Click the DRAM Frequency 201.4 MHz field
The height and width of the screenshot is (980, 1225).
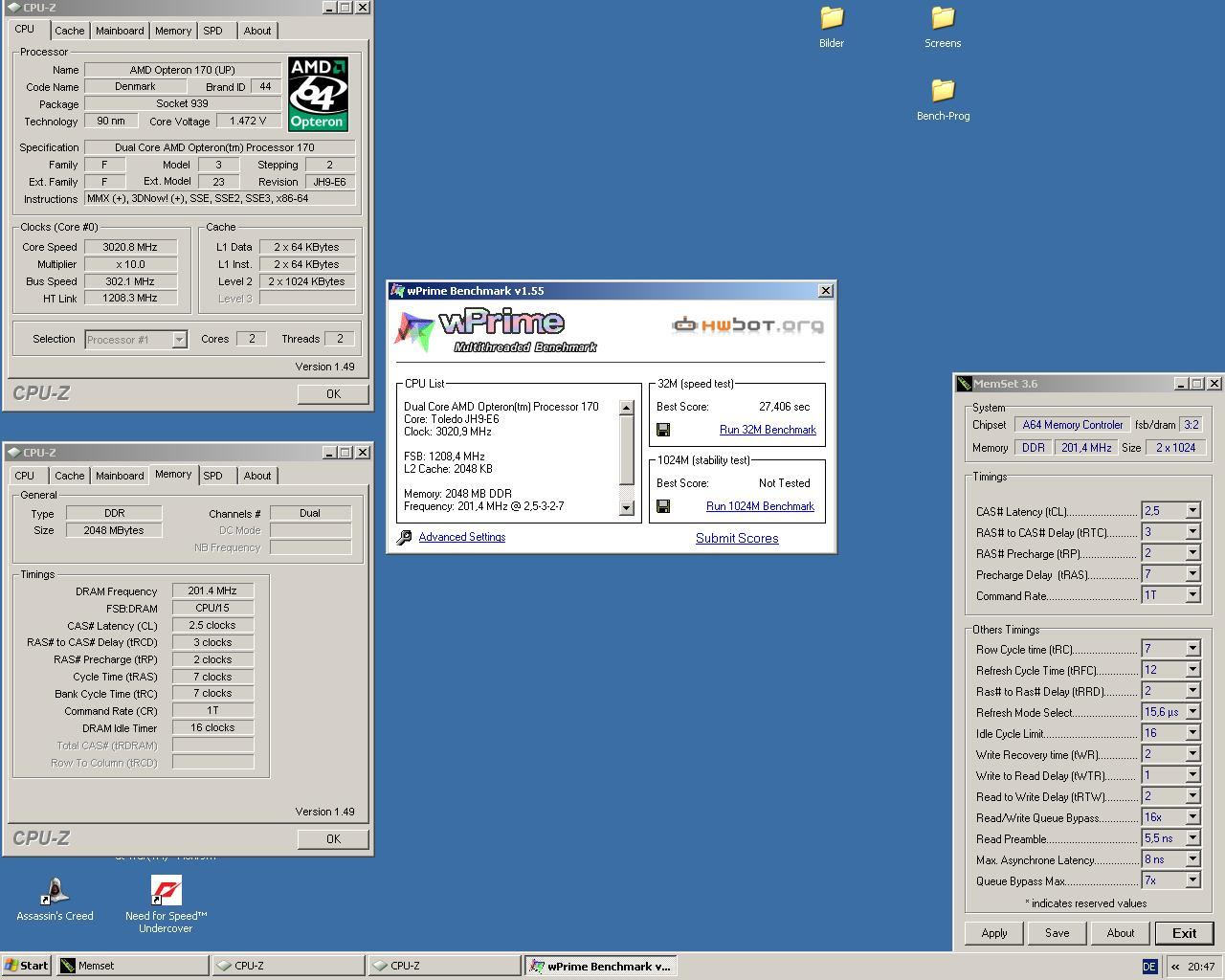212,591
